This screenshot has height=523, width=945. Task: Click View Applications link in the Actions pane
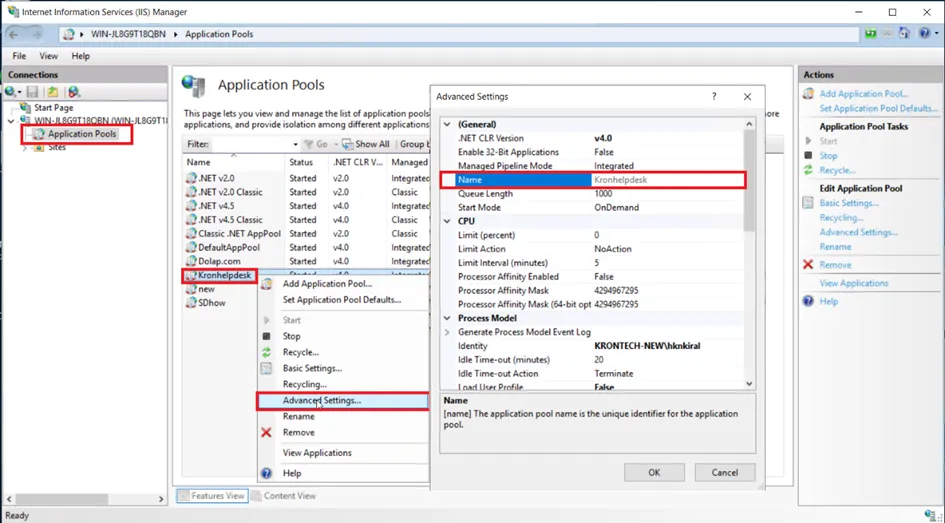854,283
